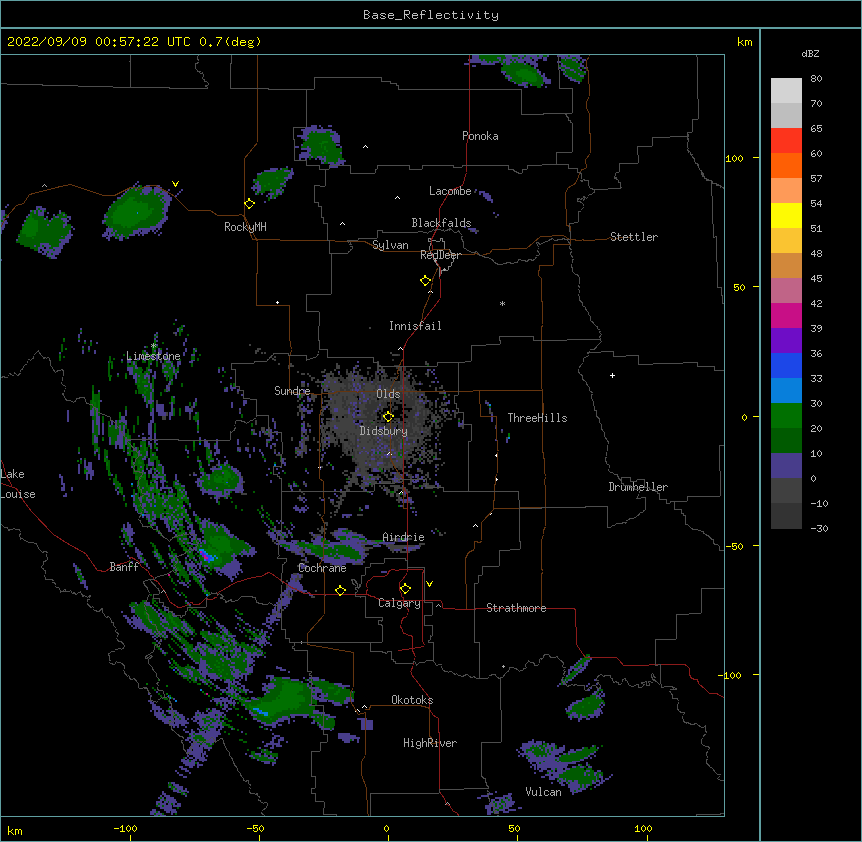The height and width of the screenshot is (842, 862).
Task: Select the dark green 10-20 dBZ legend swatch
Action: coord(786,441)
